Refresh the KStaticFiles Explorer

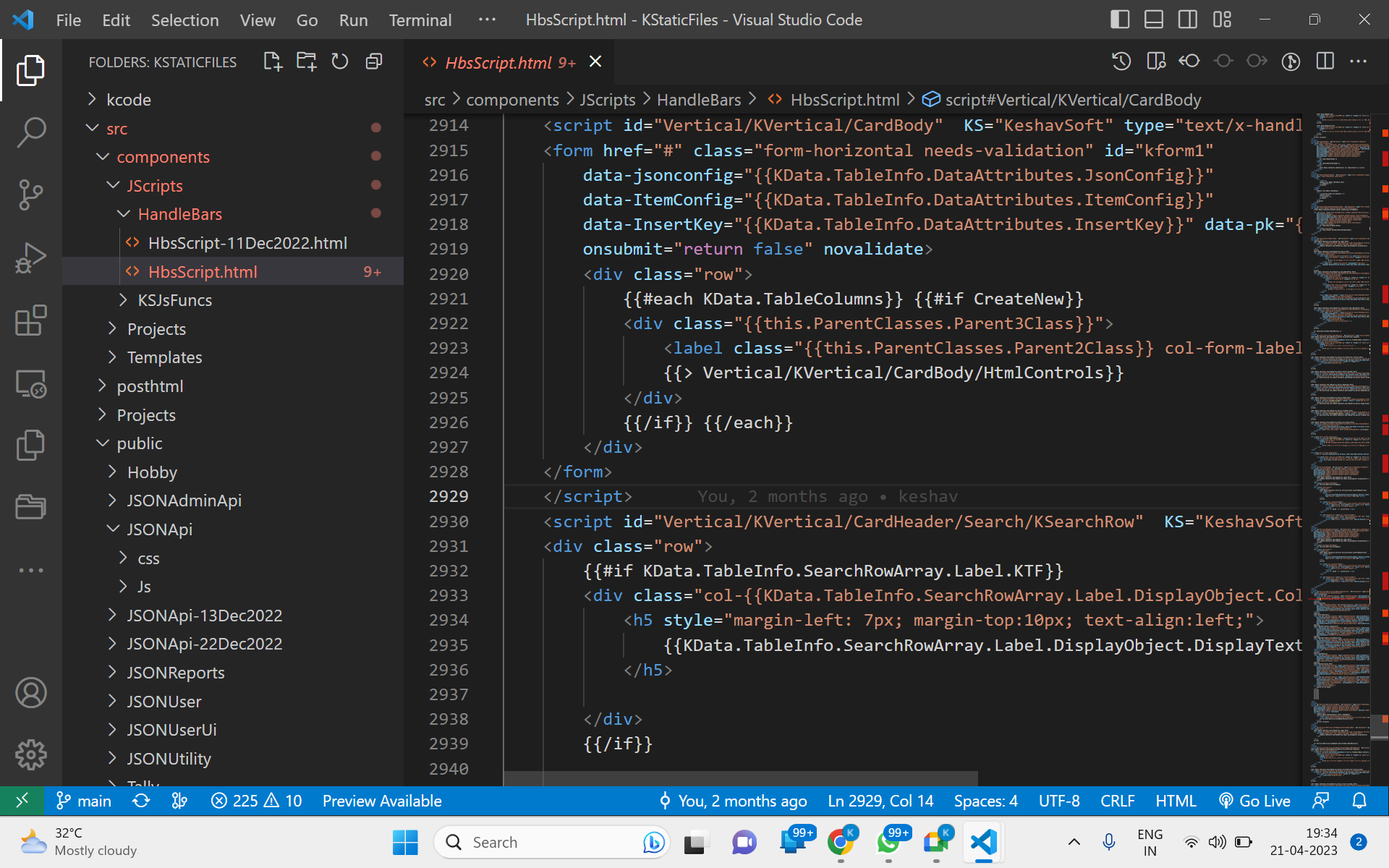[x=339, y=61]
